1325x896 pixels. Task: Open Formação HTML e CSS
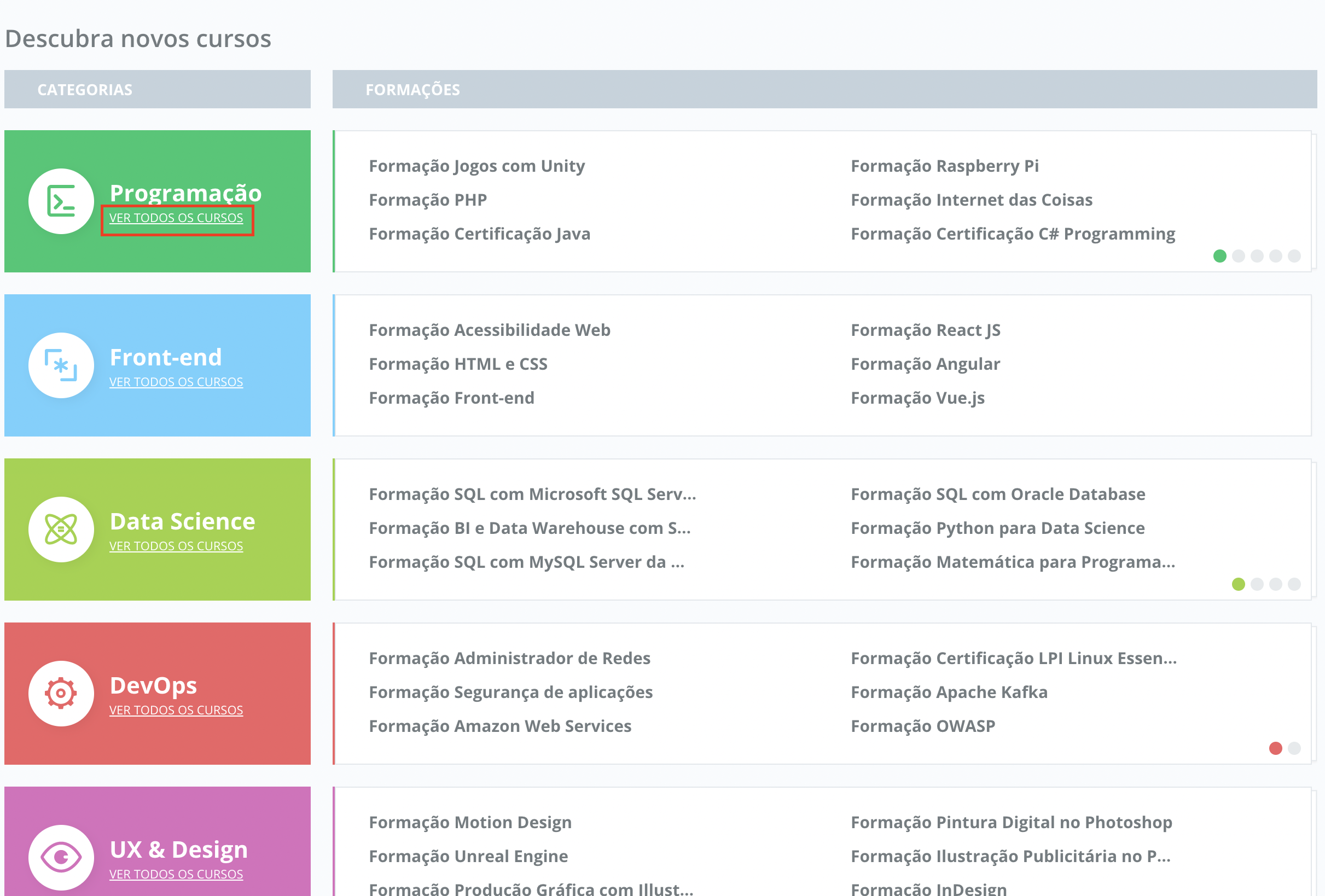tap(458, 364)
